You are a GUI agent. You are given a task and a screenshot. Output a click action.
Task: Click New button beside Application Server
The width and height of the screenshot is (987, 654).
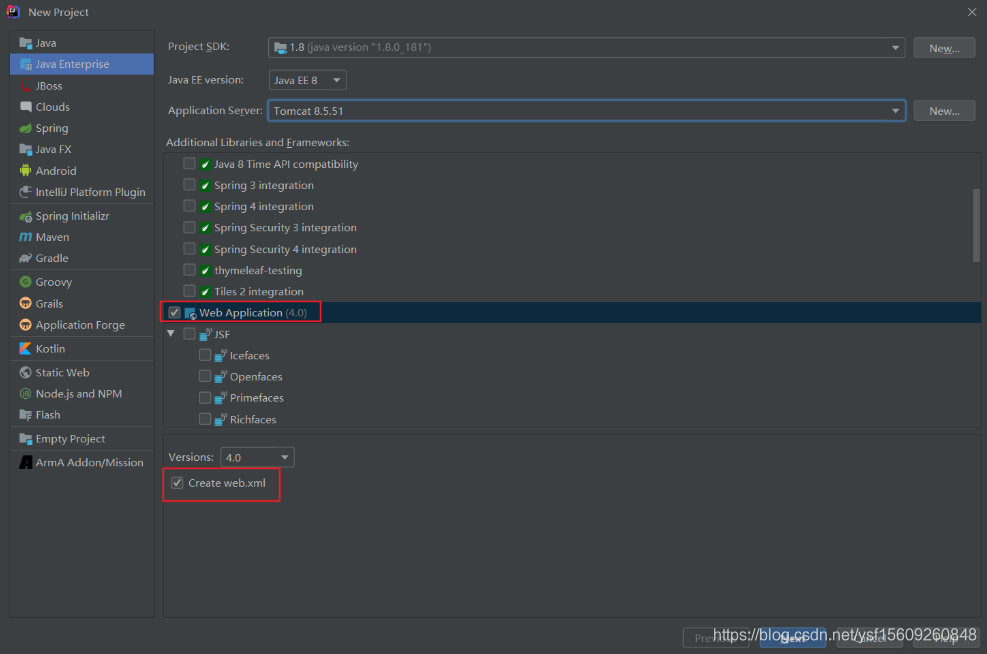tap(944, 111)
